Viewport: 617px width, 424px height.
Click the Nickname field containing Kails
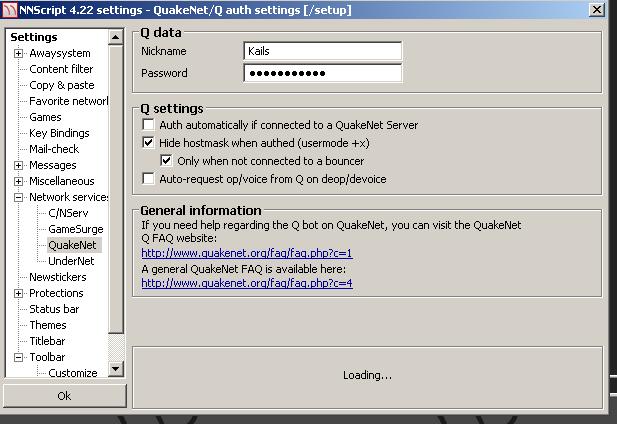click(x=323, y=51)
